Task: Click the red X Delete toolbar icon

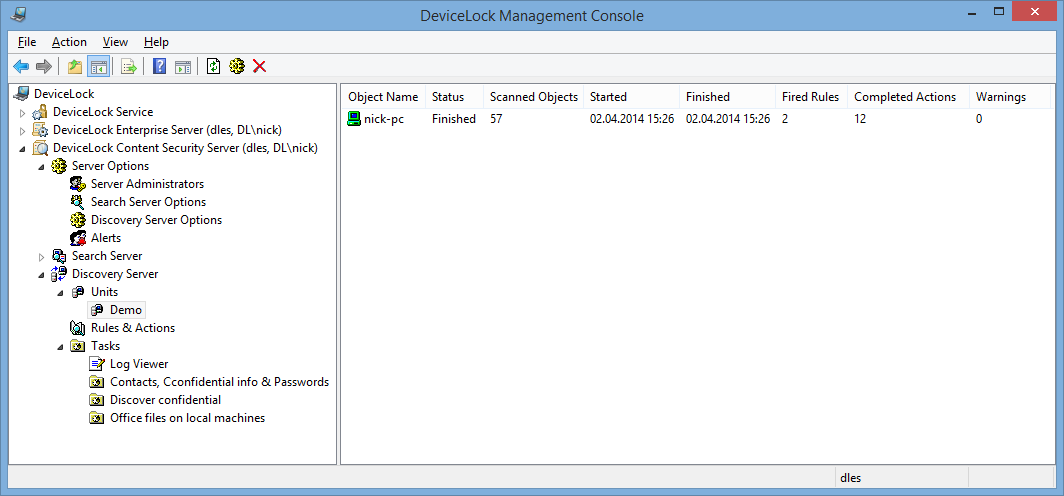Action: (x=259, y=66)
